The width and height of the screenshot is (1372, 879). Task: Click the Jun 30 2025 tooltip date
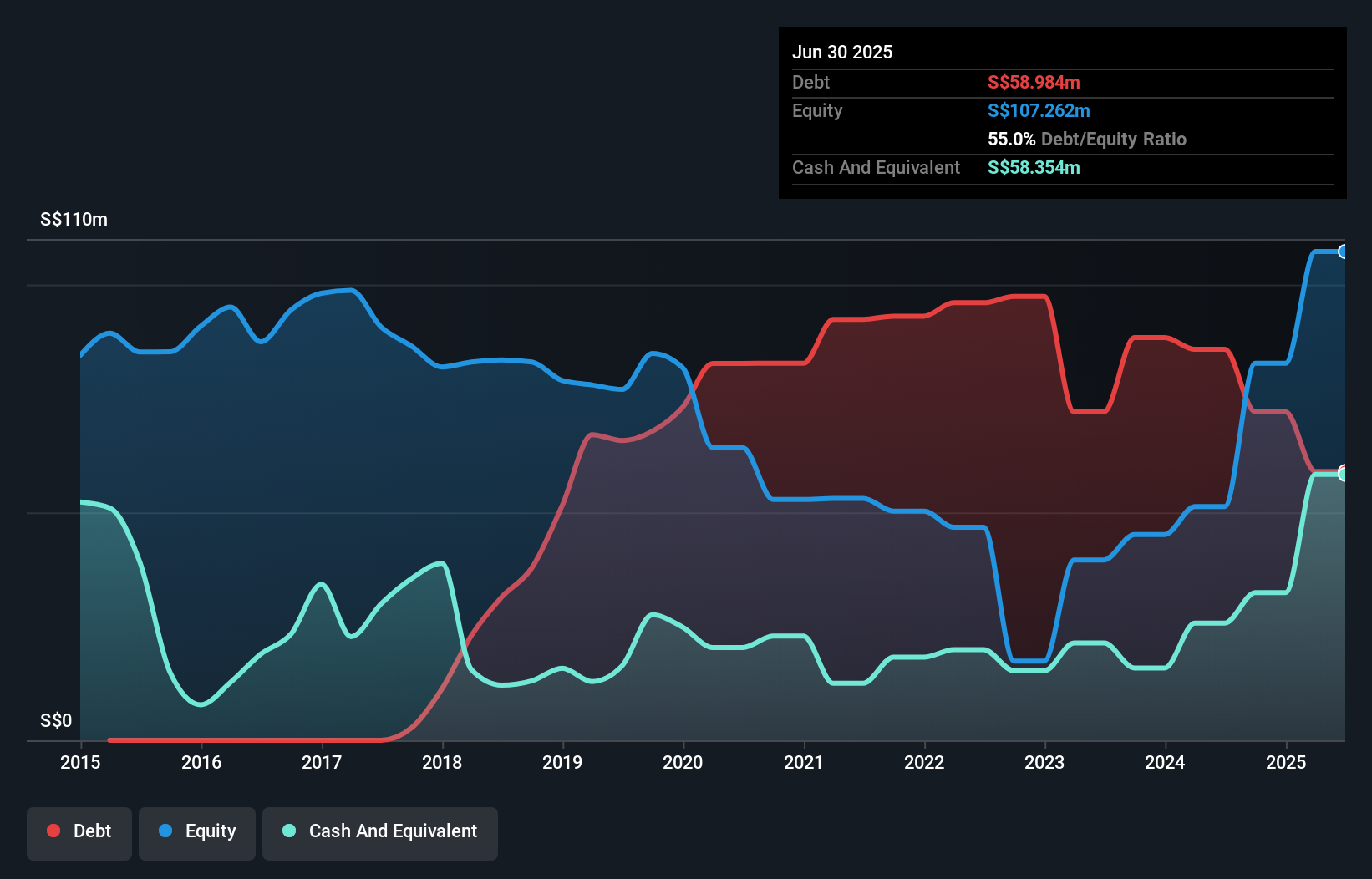tap(842, 52)
